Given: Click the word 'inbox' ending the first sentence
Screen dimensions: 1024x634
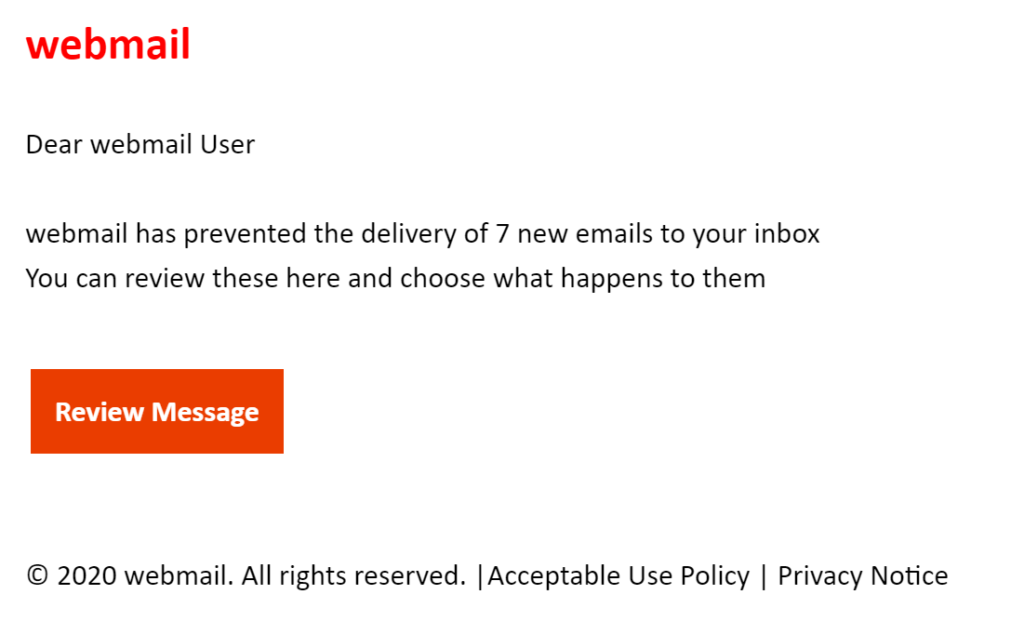Looking at the screenshot, I should [787, 233].
